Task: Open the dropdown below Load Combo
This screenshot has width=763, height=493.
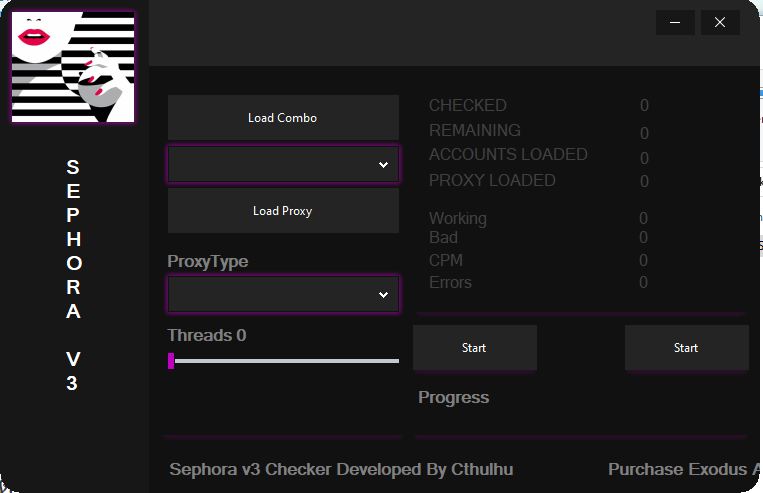Action: 283,165
